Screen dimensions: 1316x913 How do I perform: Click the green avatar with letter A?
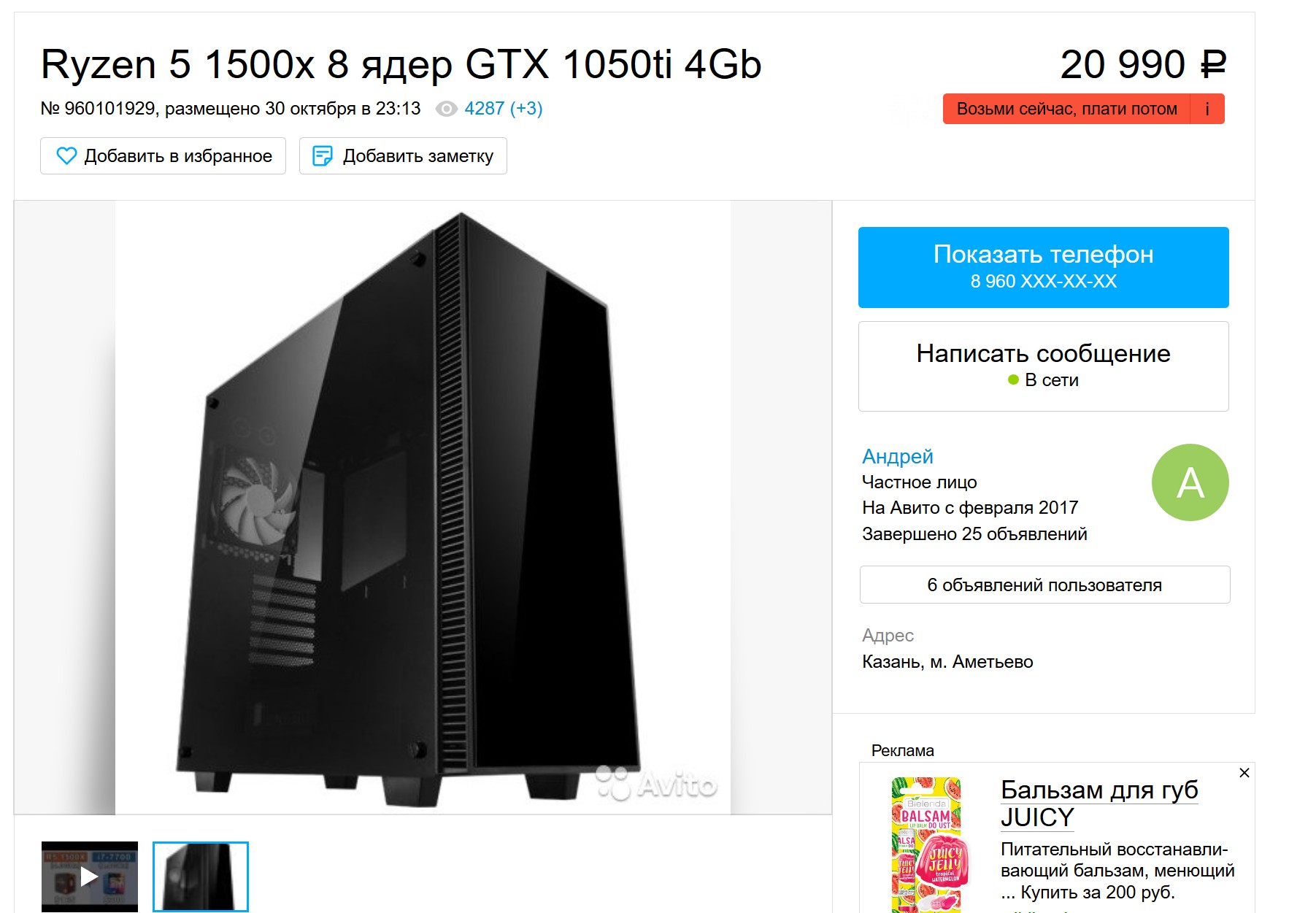pos(1190,482)
